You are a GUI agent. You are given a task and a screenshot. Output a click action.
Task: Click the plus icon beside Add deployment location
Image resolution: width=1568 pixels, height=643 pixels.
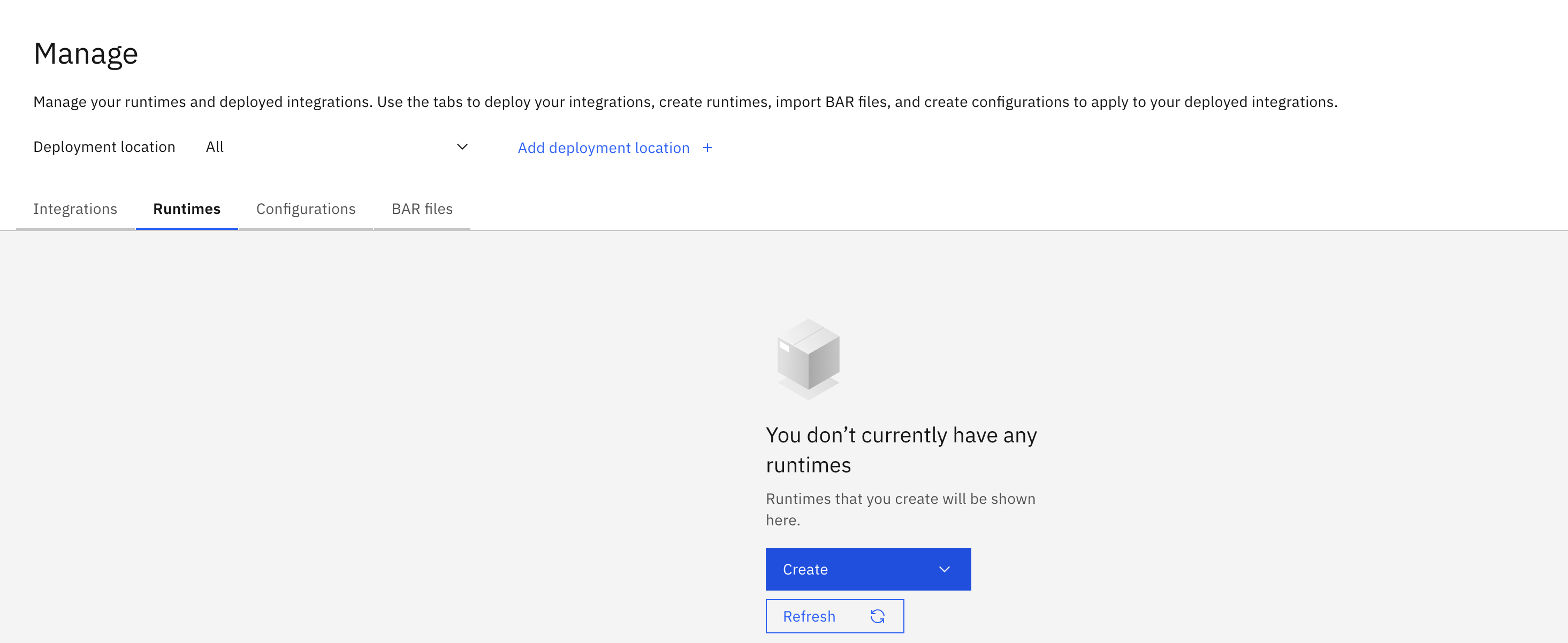pos(707,148)
